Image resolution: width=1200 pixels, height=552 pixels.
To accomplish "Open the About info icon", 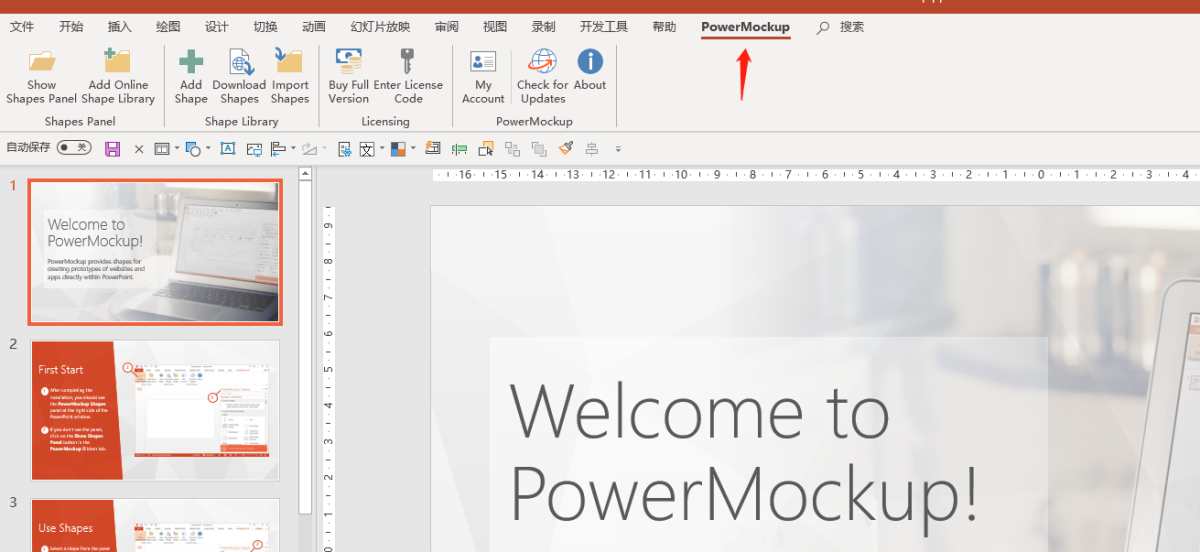I will point(590,62).
